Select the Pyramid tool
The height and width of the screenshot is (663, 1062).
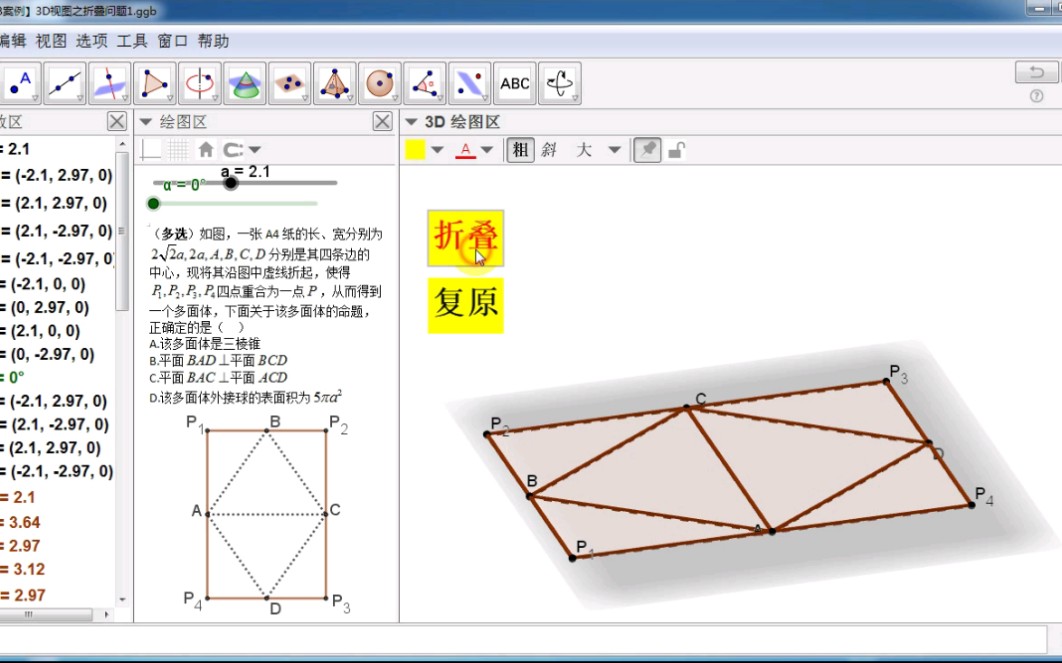[x=335, y=83]
